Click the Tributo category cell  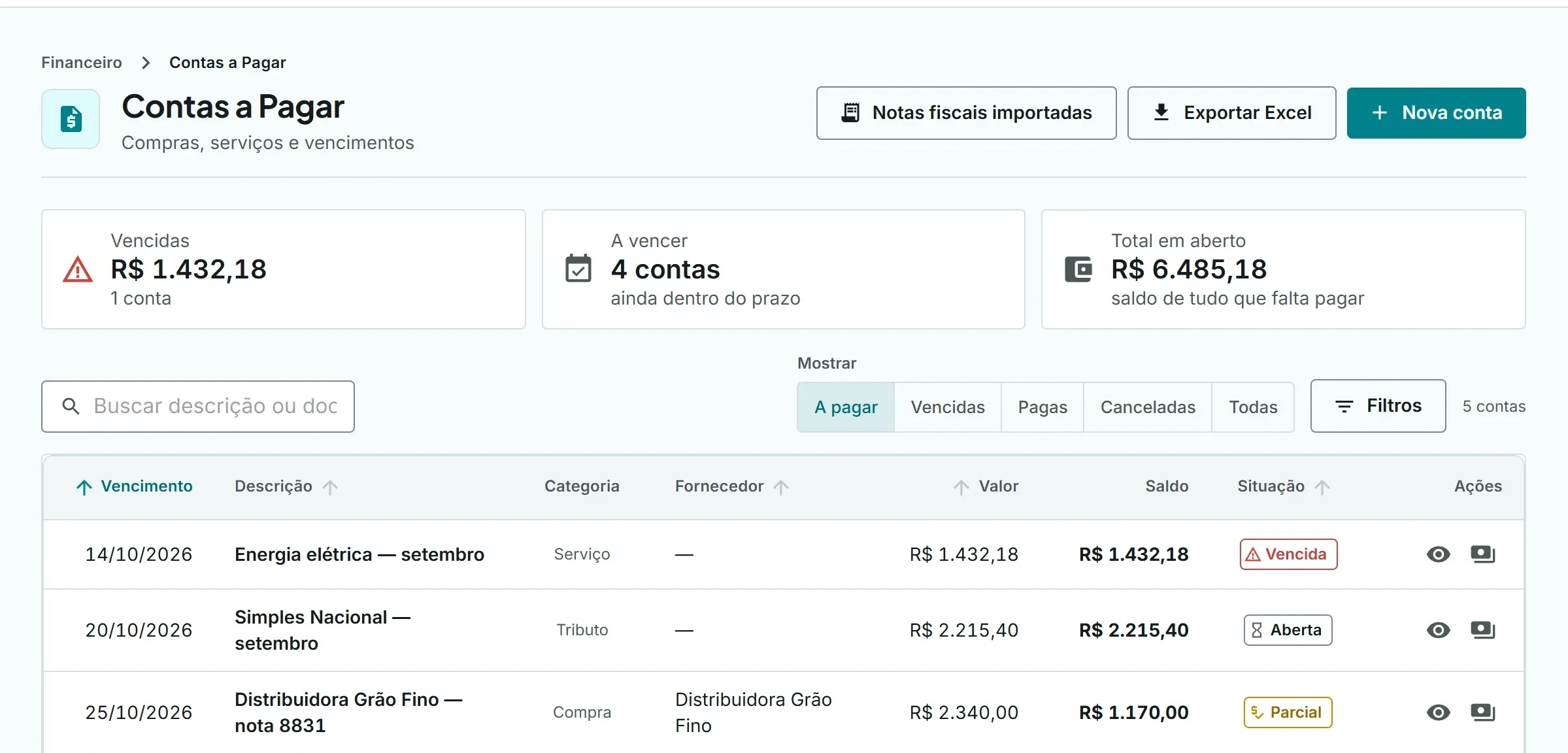pos(582,630)
